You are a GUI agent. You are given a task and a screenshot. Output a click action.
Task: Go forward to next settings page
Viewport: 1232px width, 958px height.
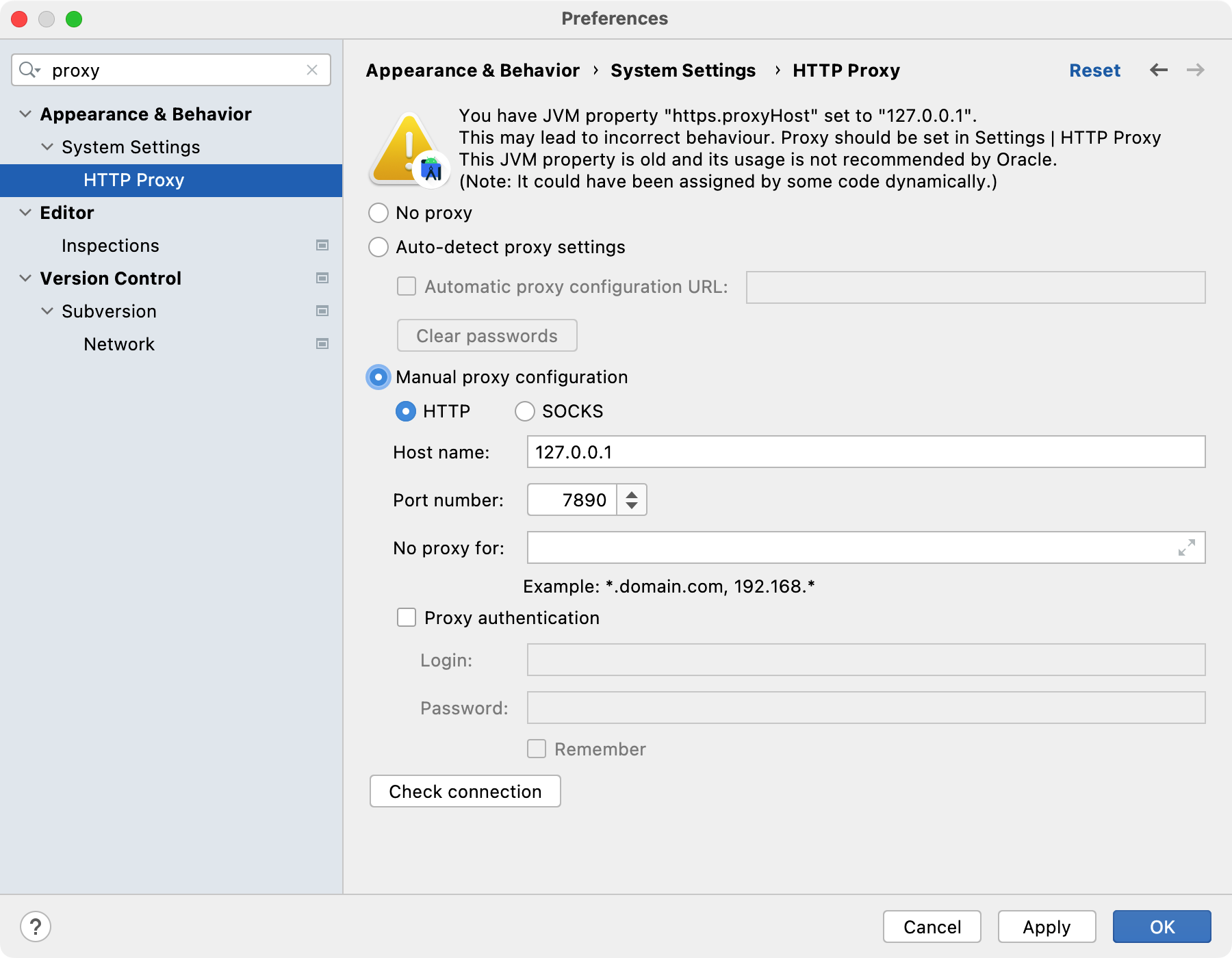pos(1196,70)
